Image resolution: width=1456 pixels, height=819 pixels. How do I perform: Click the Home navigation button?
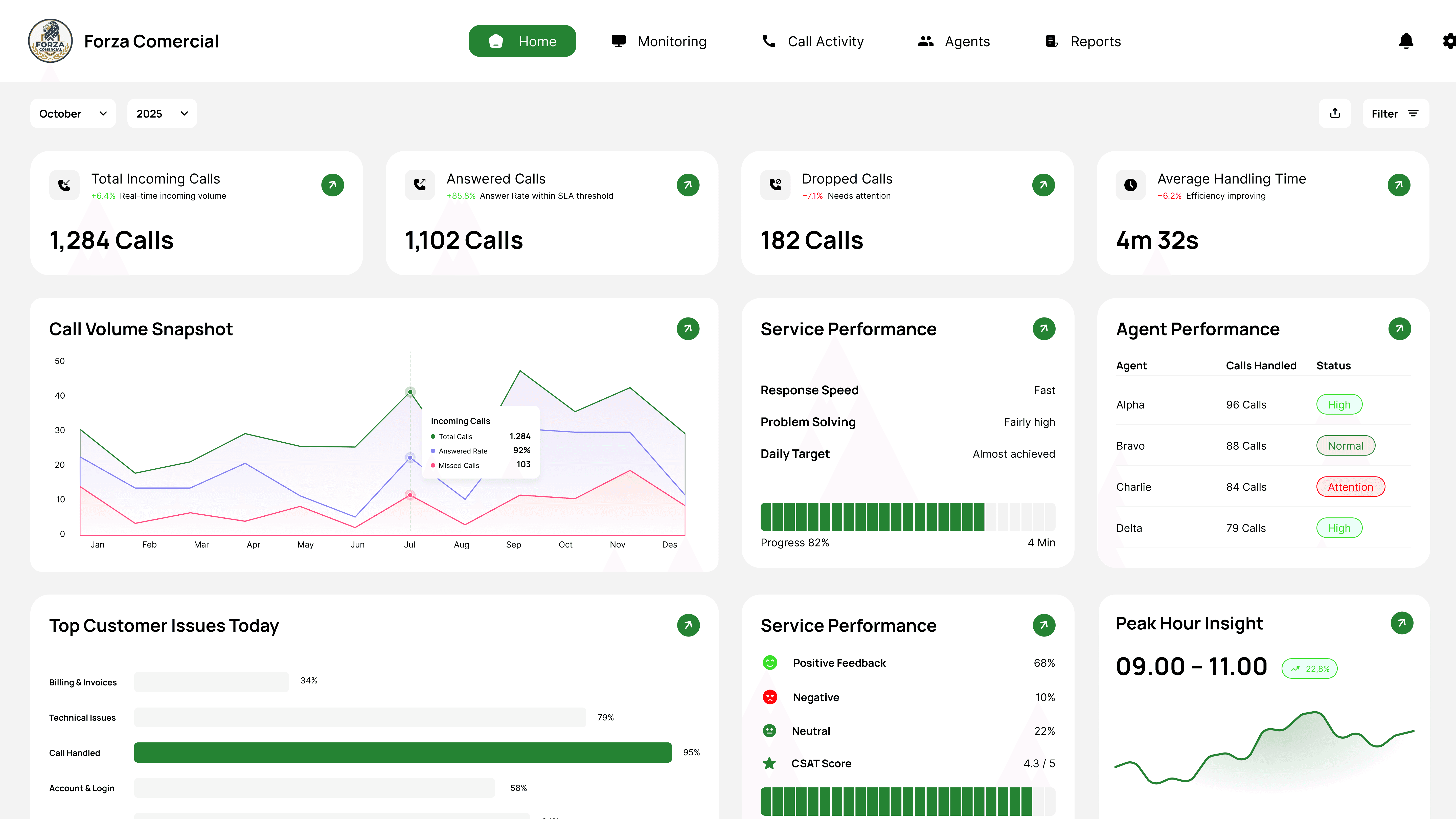(522, 41)
